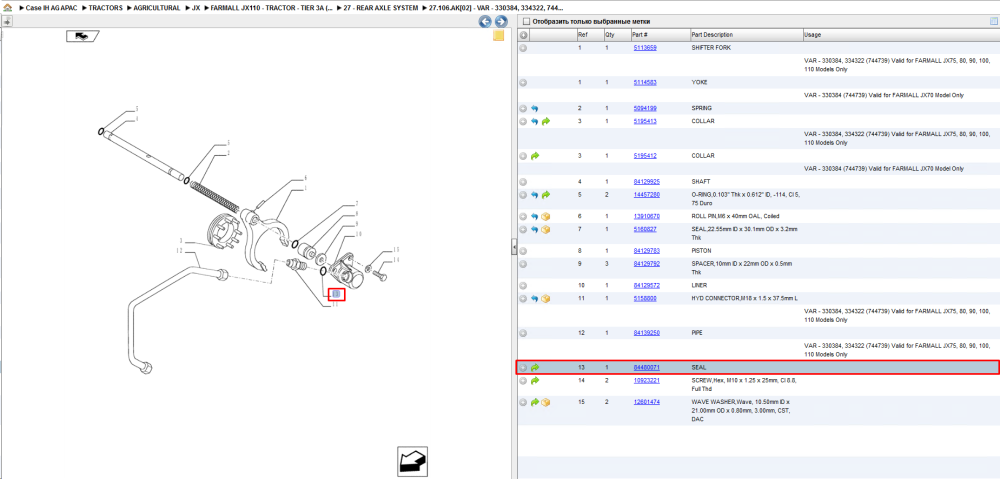
Task: Click the pin icon in diagram toolbar
Action: tap(7, 22)
